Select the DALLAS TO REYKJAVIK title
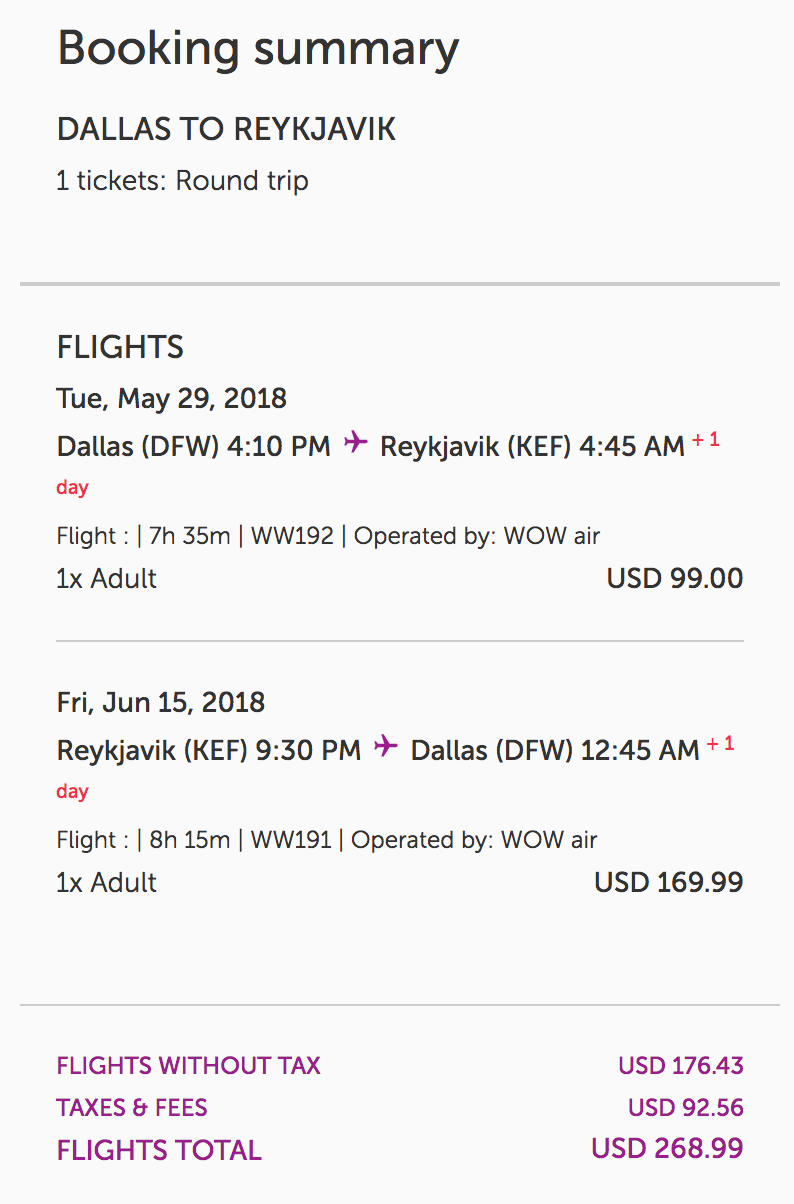 (226, 129)
